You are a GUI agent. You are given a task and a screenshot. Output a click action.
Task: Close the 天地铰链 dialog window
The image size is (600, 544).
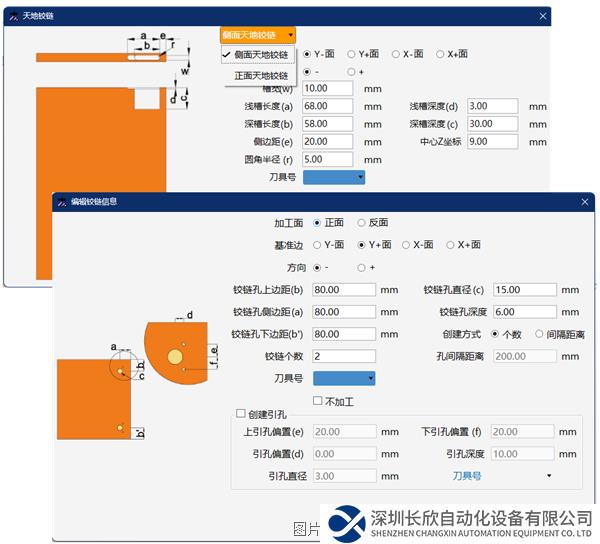pos(544,16)
